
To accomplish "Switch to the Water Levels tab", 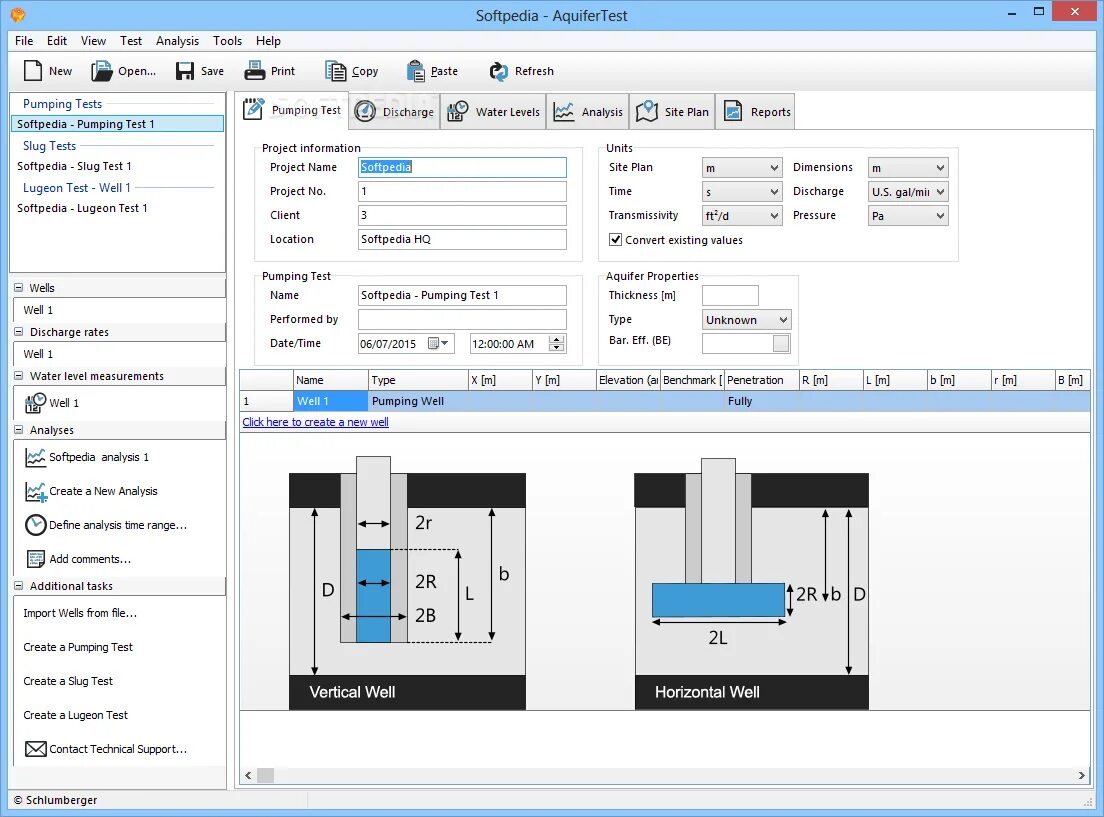I will tap(494, 111).
